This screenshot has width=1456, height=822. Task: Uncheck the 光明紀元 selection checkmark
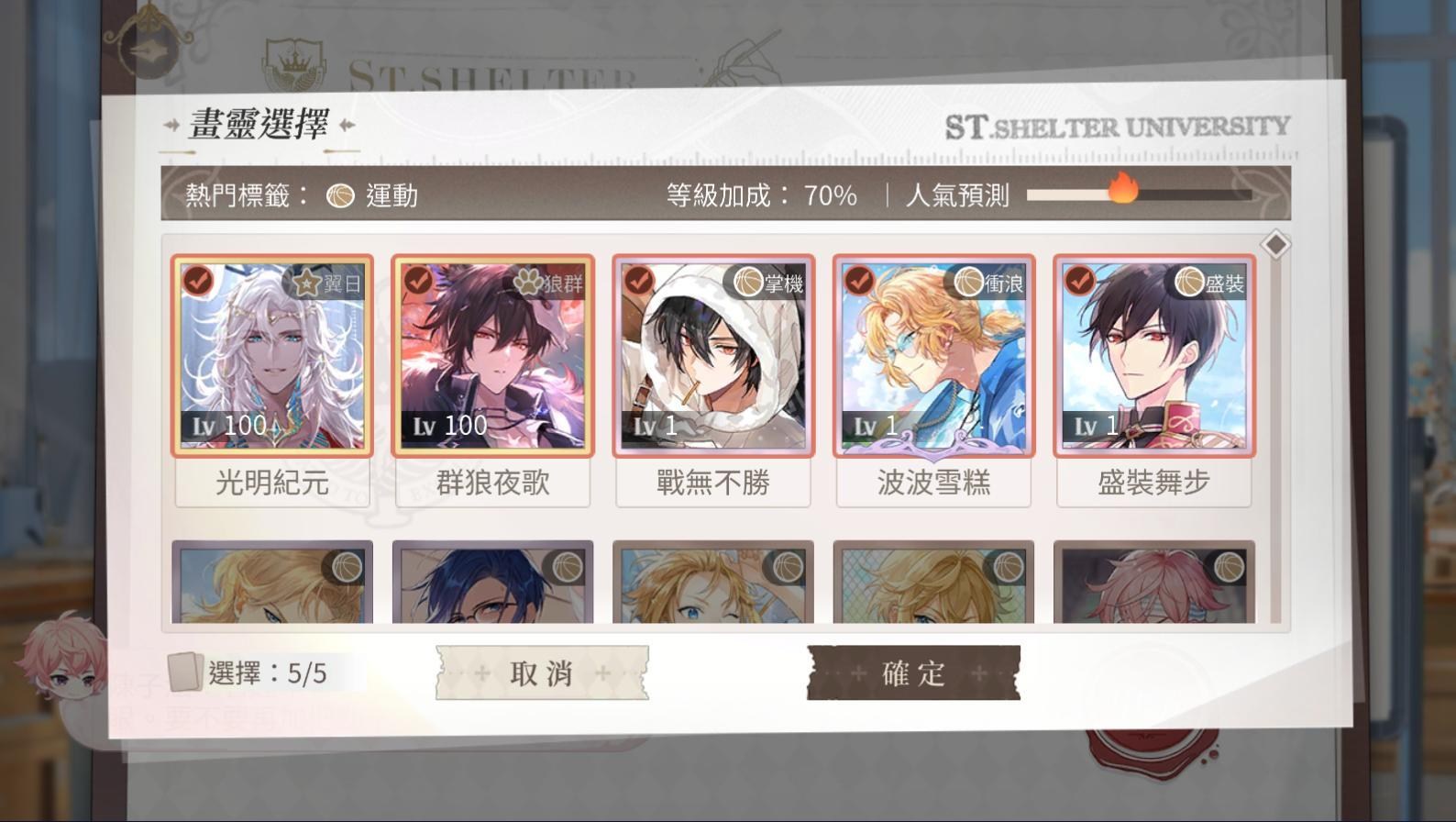point(197,280)
